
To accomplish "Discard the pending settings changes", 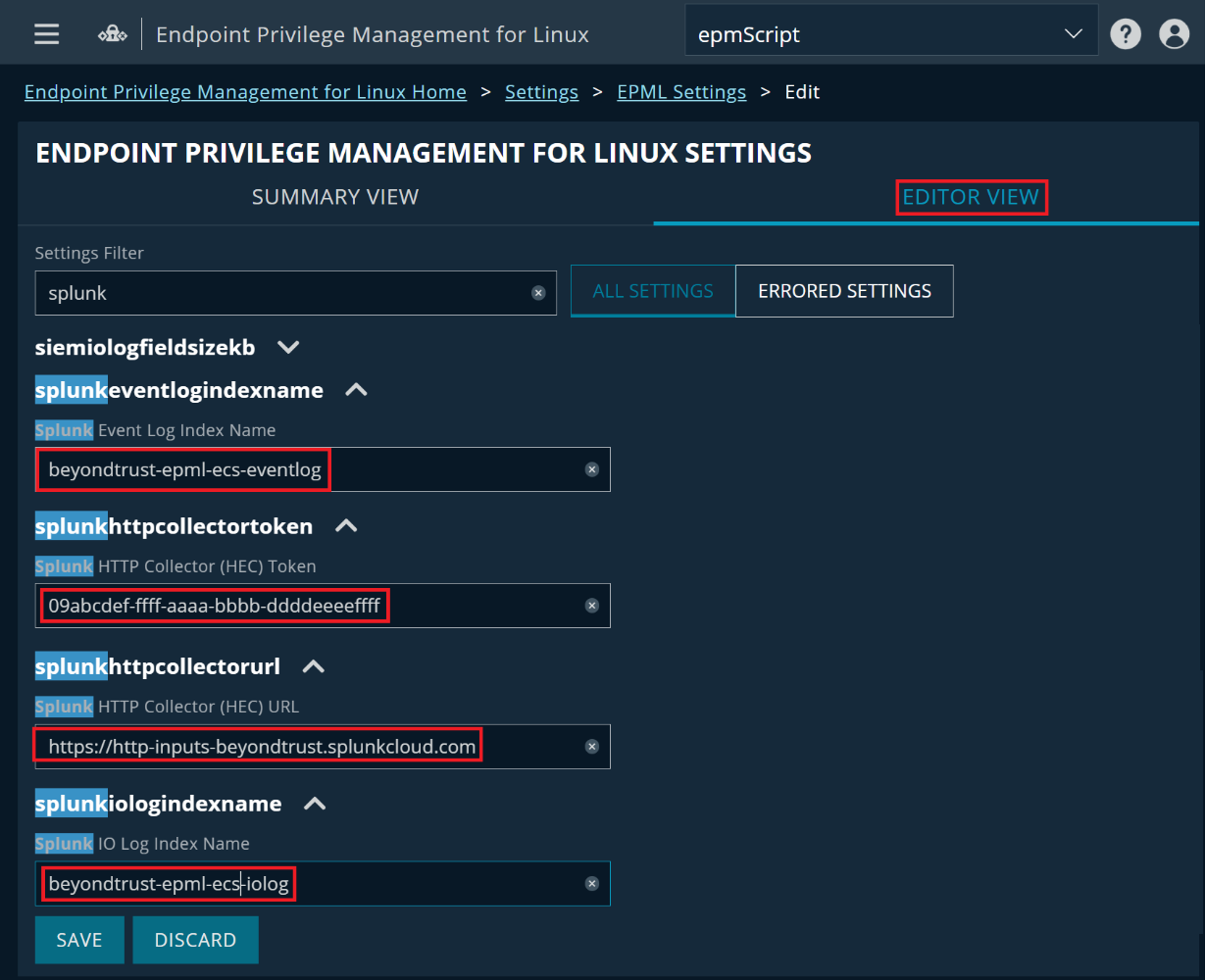I will coord(195,939).
